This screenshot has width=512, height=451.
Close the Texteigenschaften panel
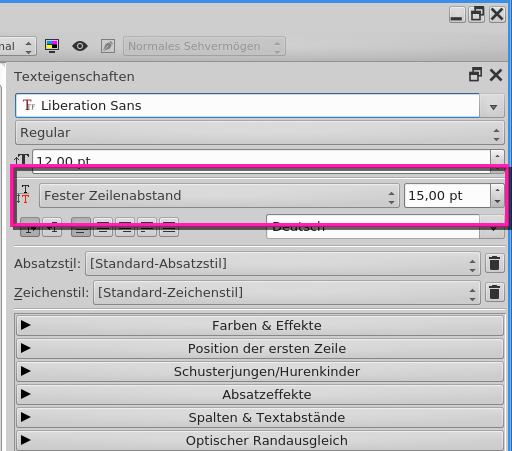click(496, 75)
